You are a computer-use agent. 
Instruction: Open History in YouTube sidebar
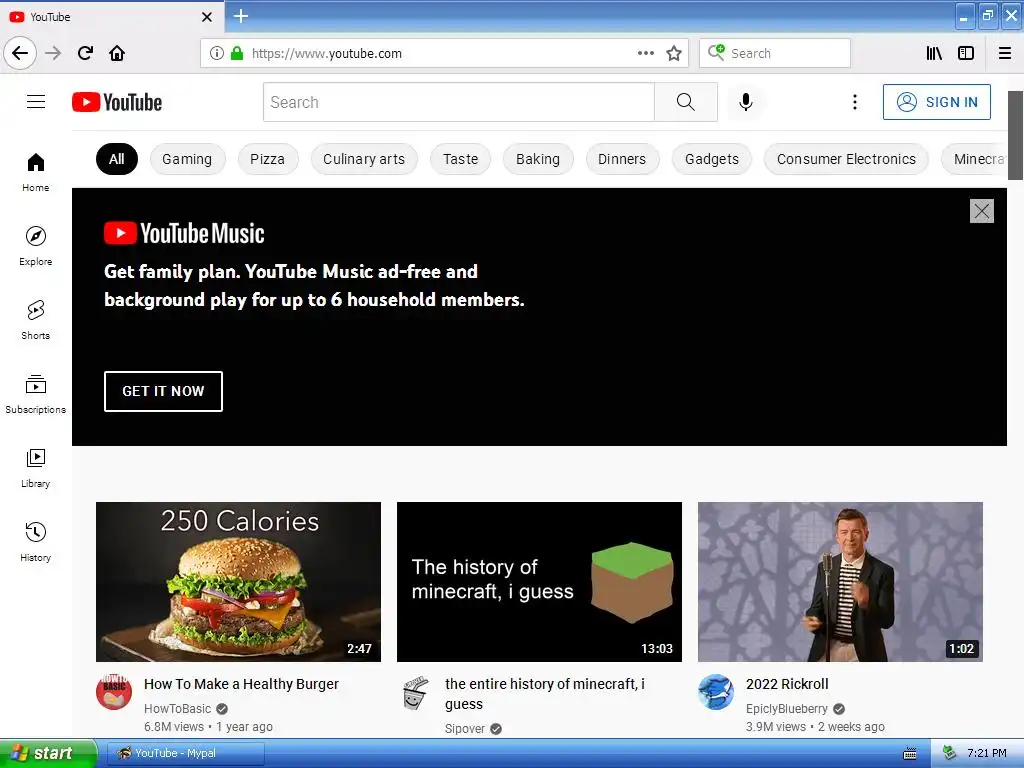point(36,542)
